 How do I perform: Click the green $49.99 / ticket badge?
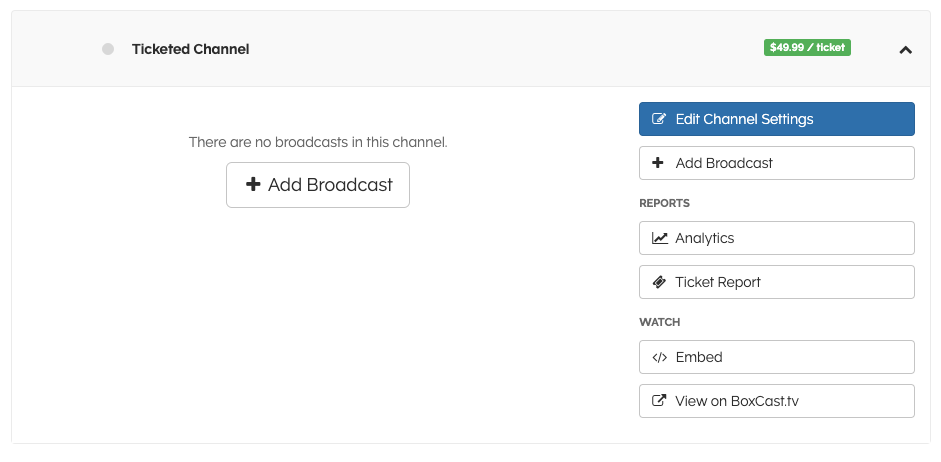click(x=807, y=47)
